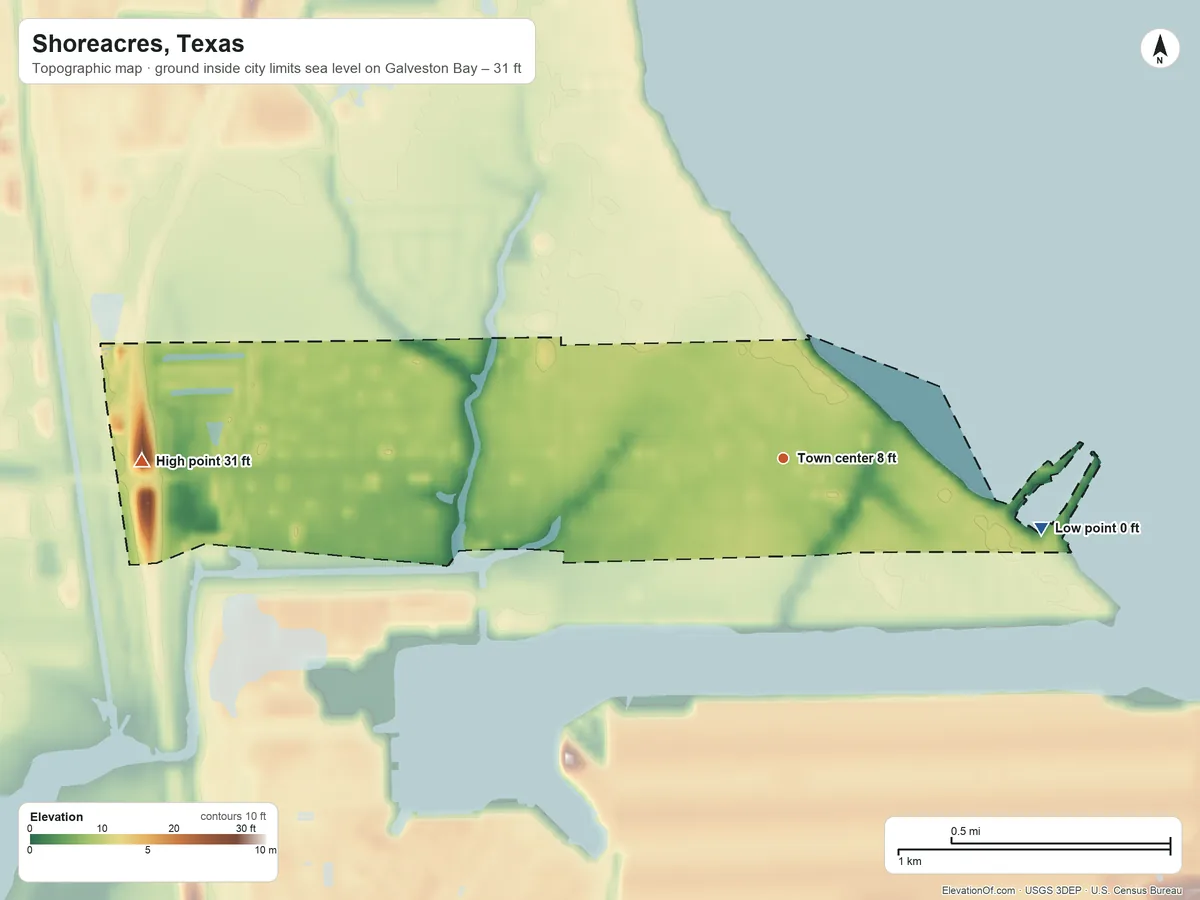Click the topographic map subtitle text
Screen dimensions: 1200x900
pyautogui.click(x=277, y=71)
